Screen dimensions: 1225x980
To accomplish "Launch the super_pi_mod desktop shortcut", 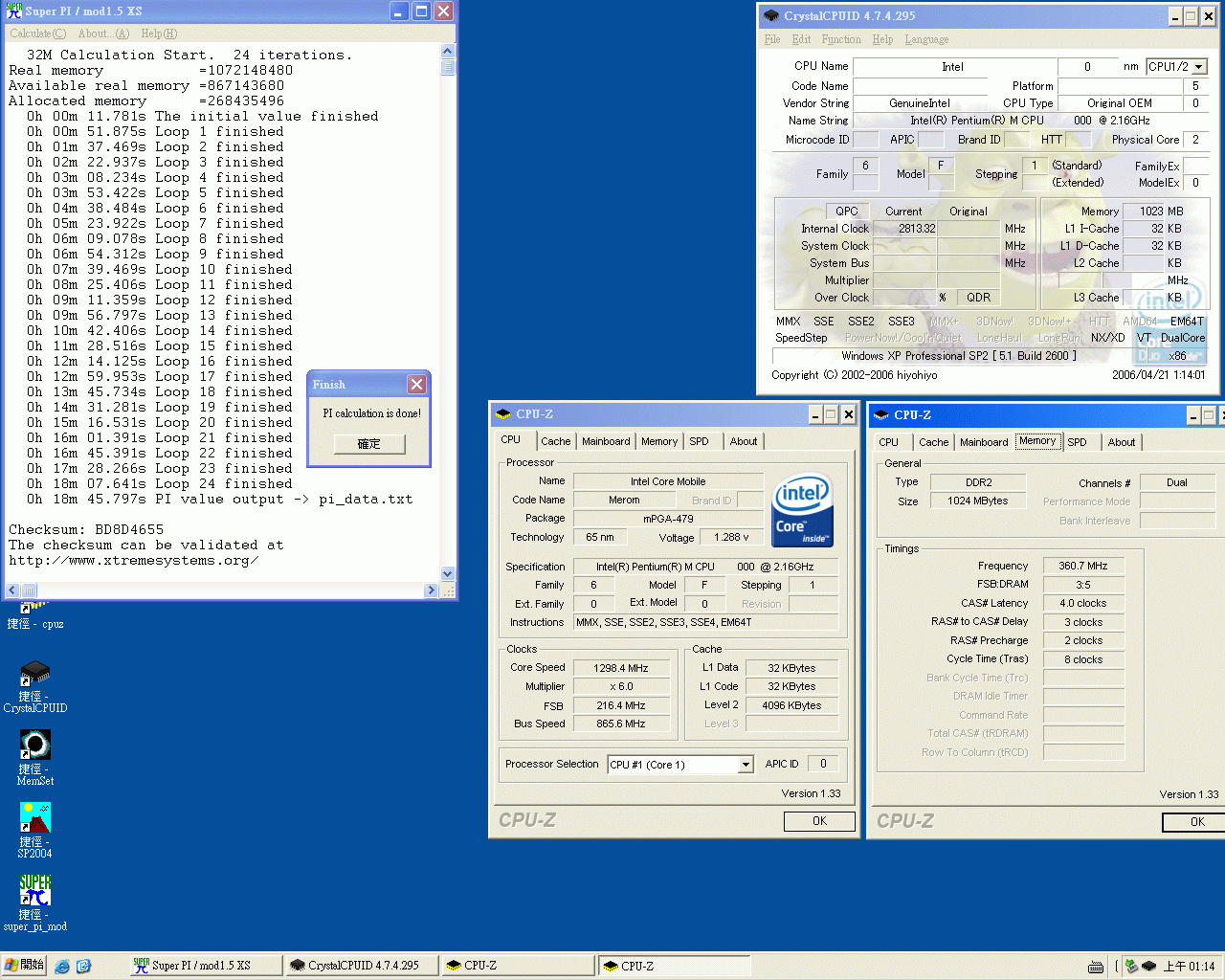I will click(35, 890).
